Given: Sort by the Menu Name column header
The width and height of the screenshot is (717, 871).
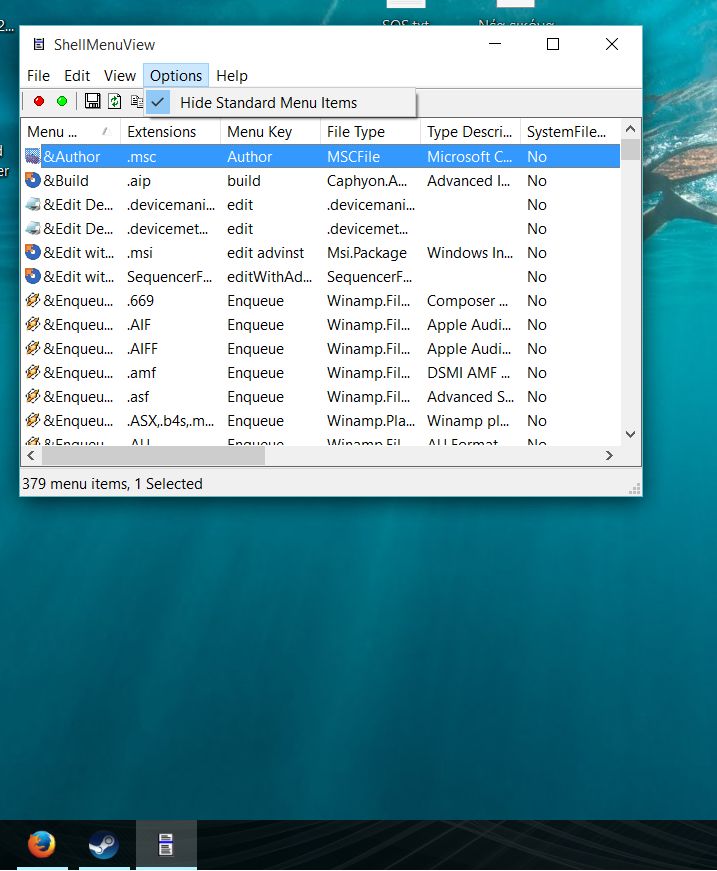Looking at the screenshot, I should point(71,132).
